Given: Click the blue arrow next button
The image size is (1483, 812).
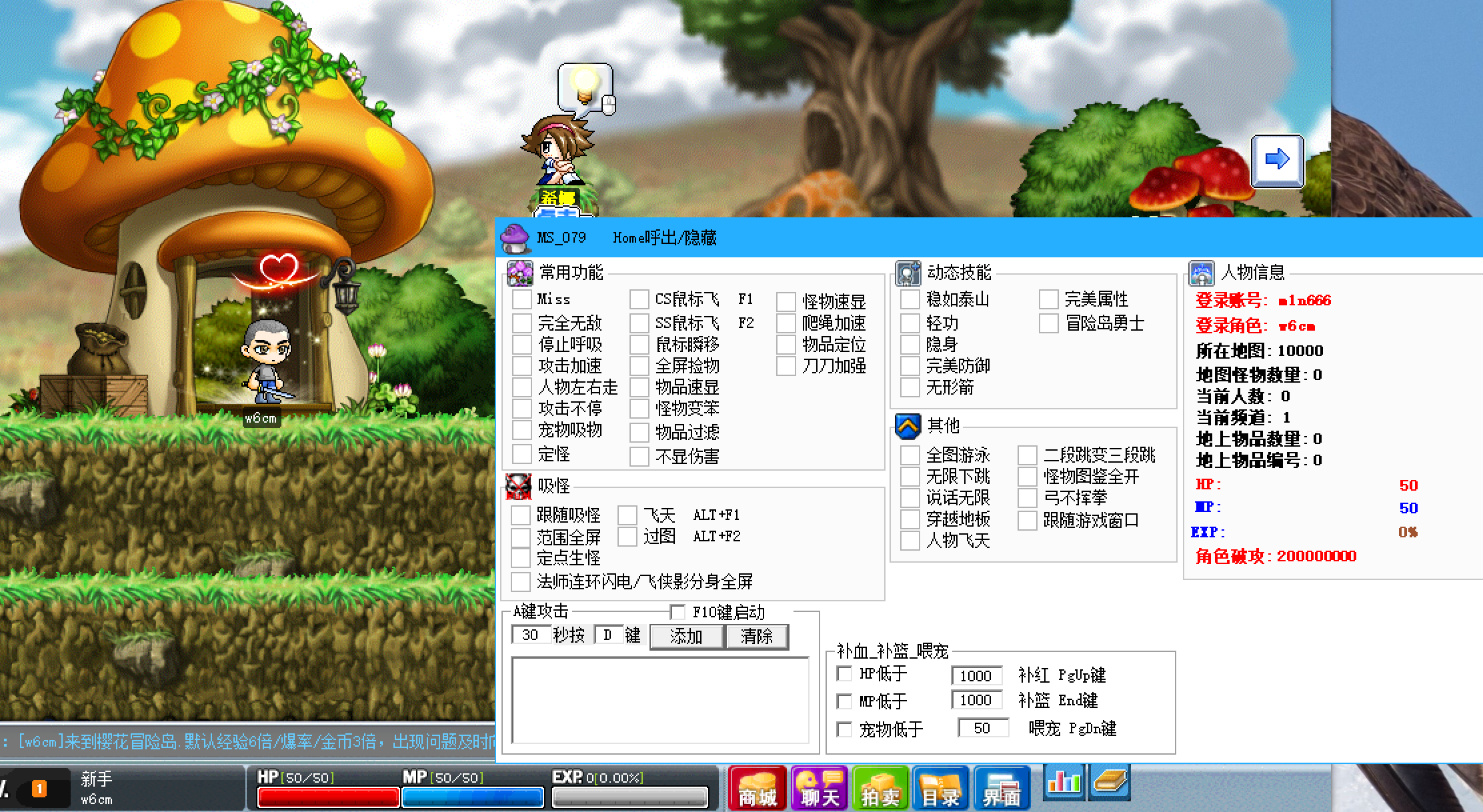Looking at the screenshot, I should 1277,160.
